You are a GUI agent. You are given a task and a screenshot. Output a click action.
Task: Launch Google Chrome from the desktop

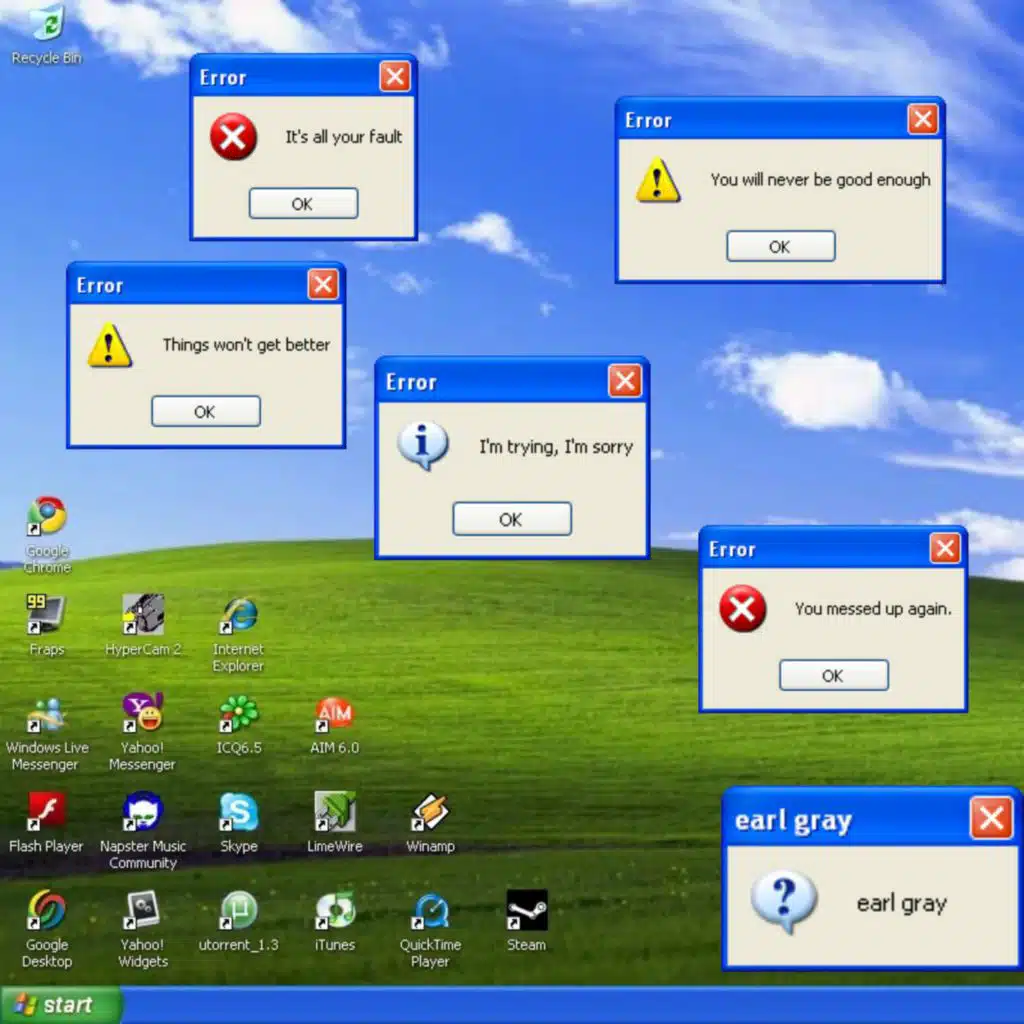pos(47,534)
